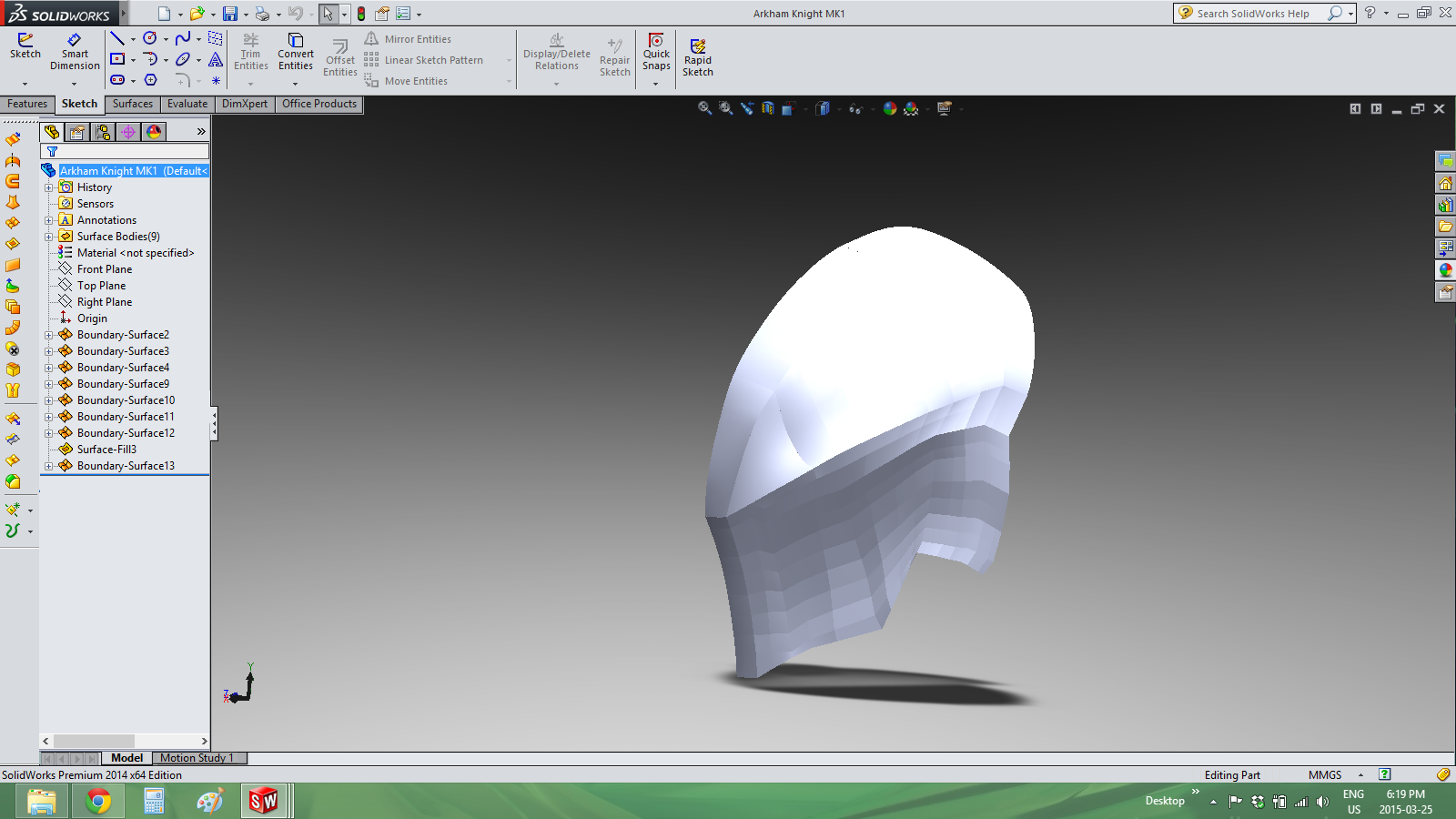Open the Edit Appearance color ball

(x=890, y=108)
